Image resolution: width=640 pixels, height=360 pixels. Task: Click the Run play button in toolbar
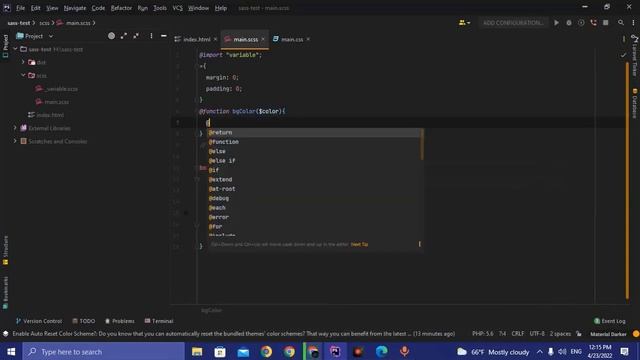556,23
